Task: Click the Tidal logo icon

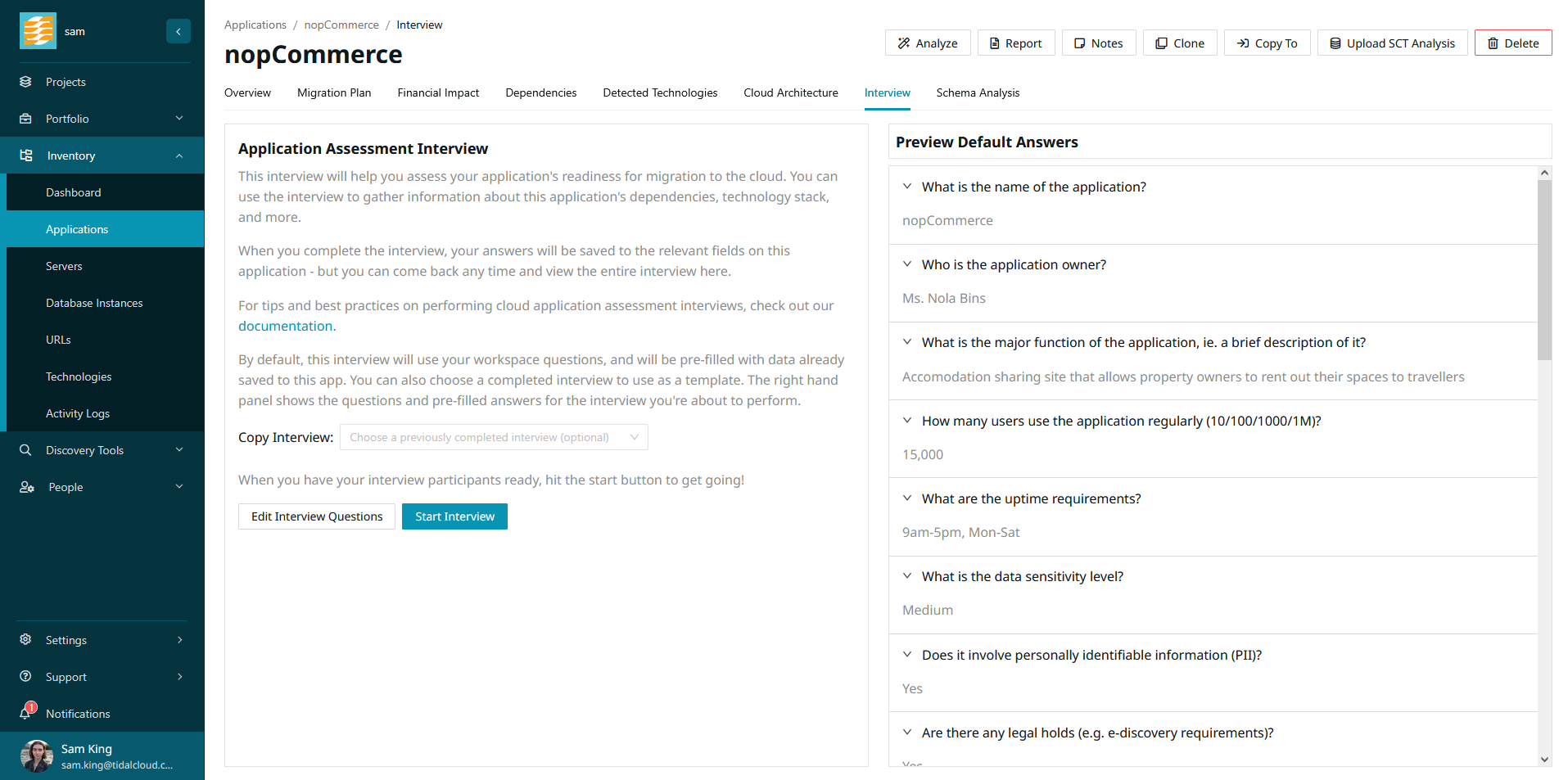Action: tap(38, 31)
